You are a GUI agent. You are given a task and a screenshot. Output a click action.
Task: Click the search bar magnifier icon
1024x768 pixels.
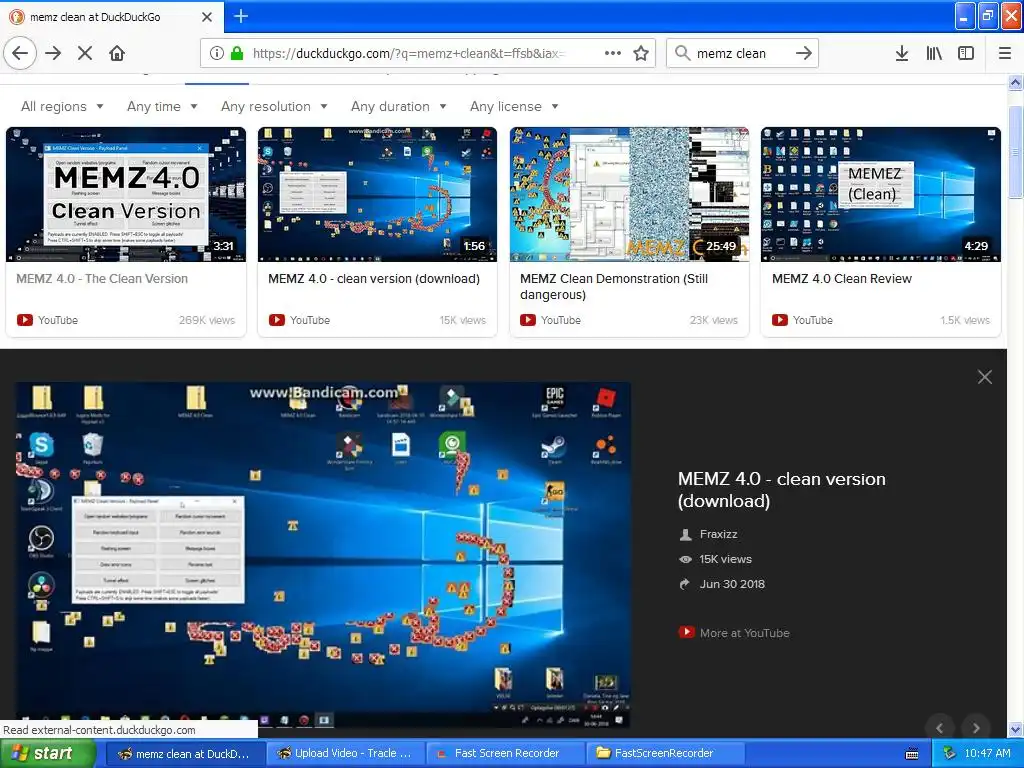pyautogui.click(x=682, y=53)
